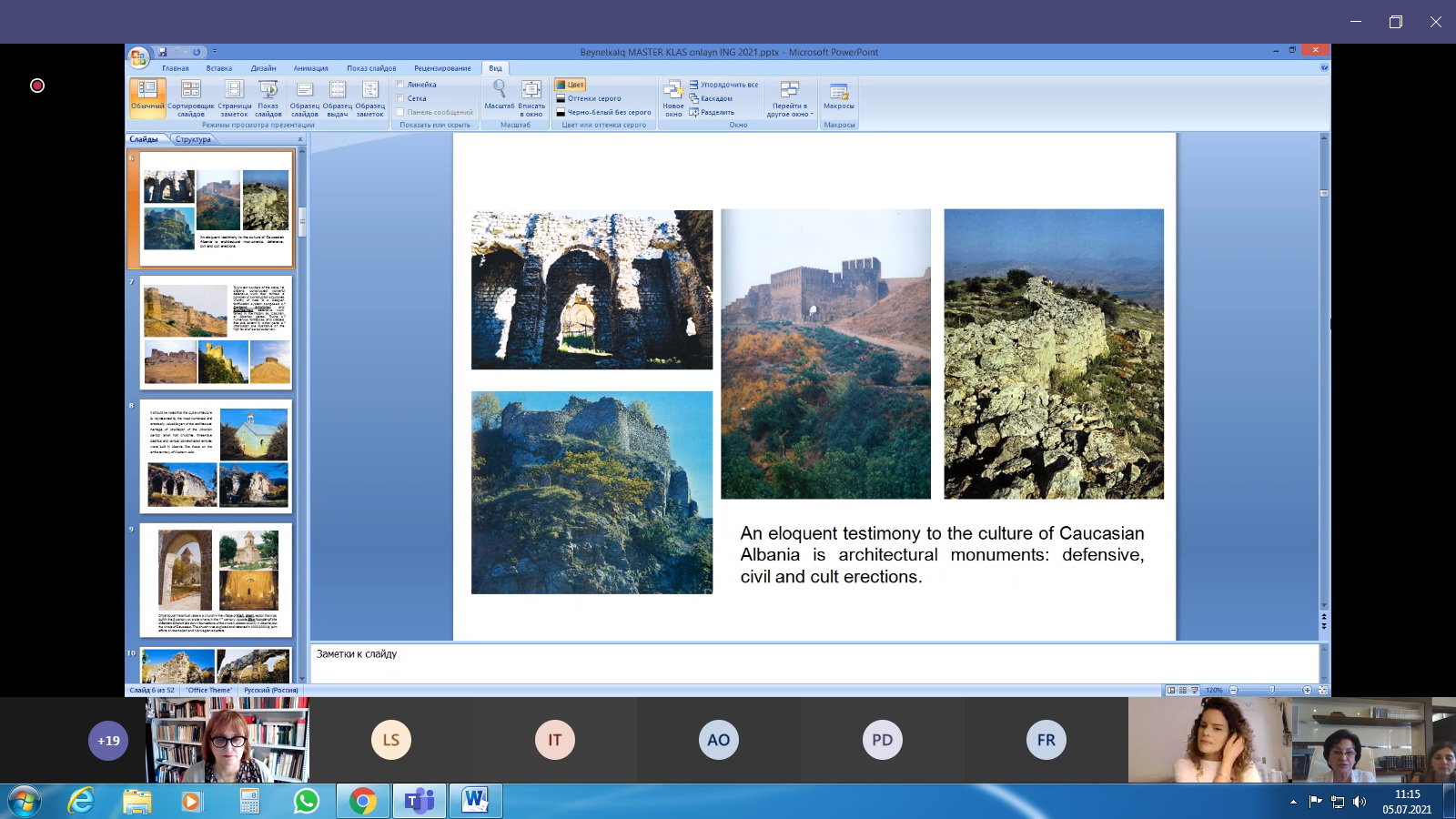The width and height of the screenshot is (1456, 819).
Task: Switch to Обычный (Normal) view
Action: pos(147,98)
